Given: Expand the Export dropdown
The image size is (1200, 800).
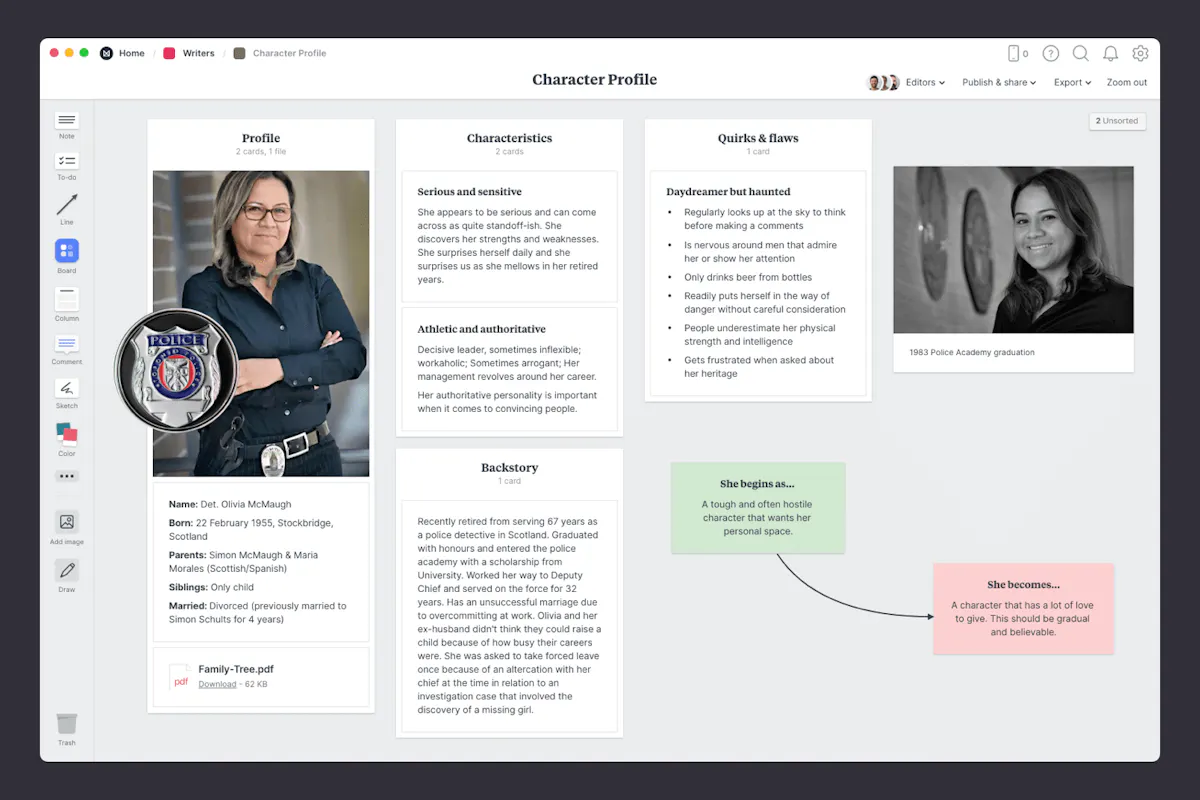Looking at the screenshot, I should coord(1072,83).
